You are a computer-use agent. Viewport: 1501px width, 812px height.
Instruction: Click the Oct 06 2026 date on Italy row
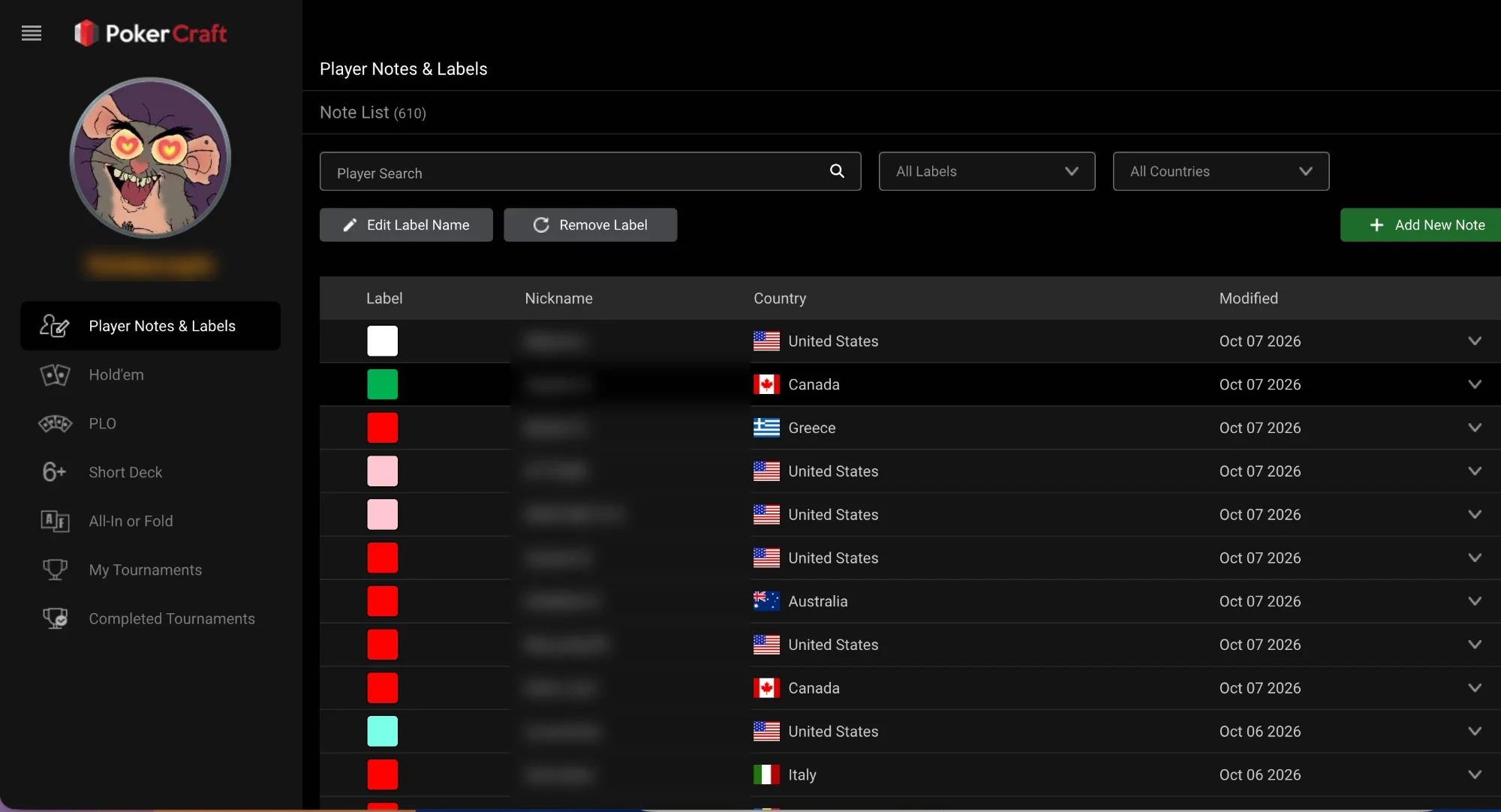1259,774
